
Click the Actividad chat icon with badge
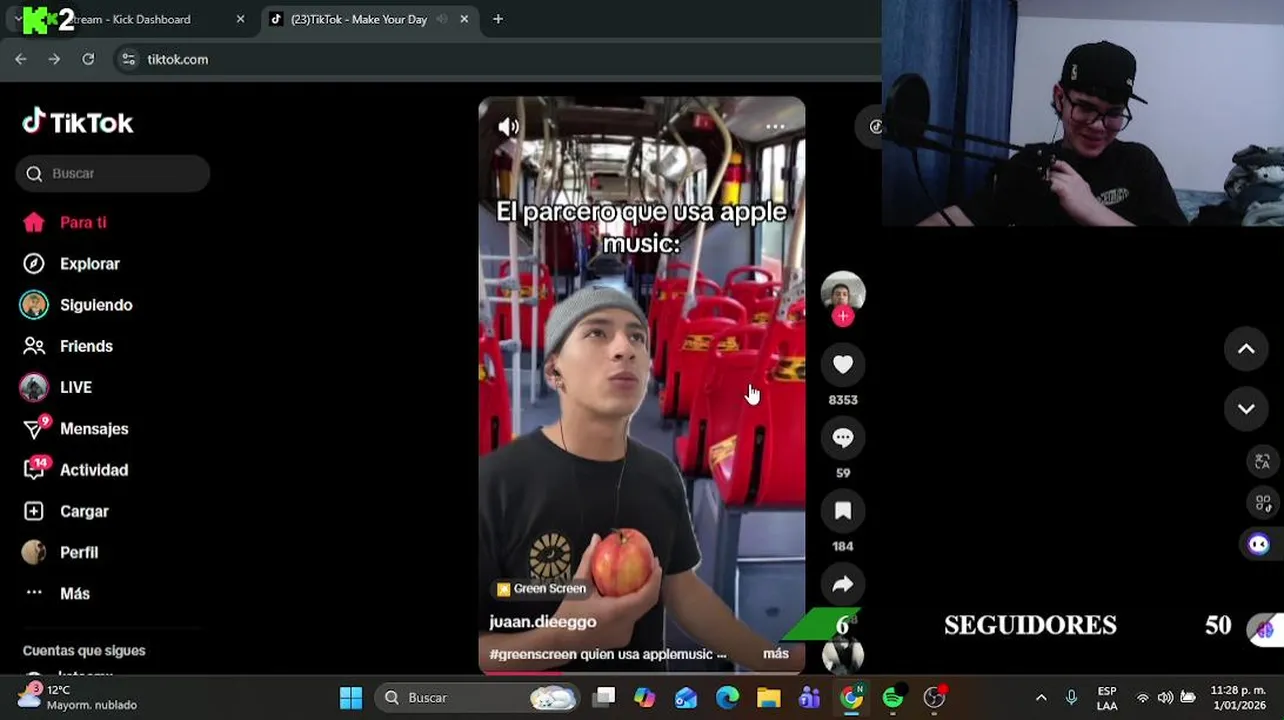click(34, 470)
